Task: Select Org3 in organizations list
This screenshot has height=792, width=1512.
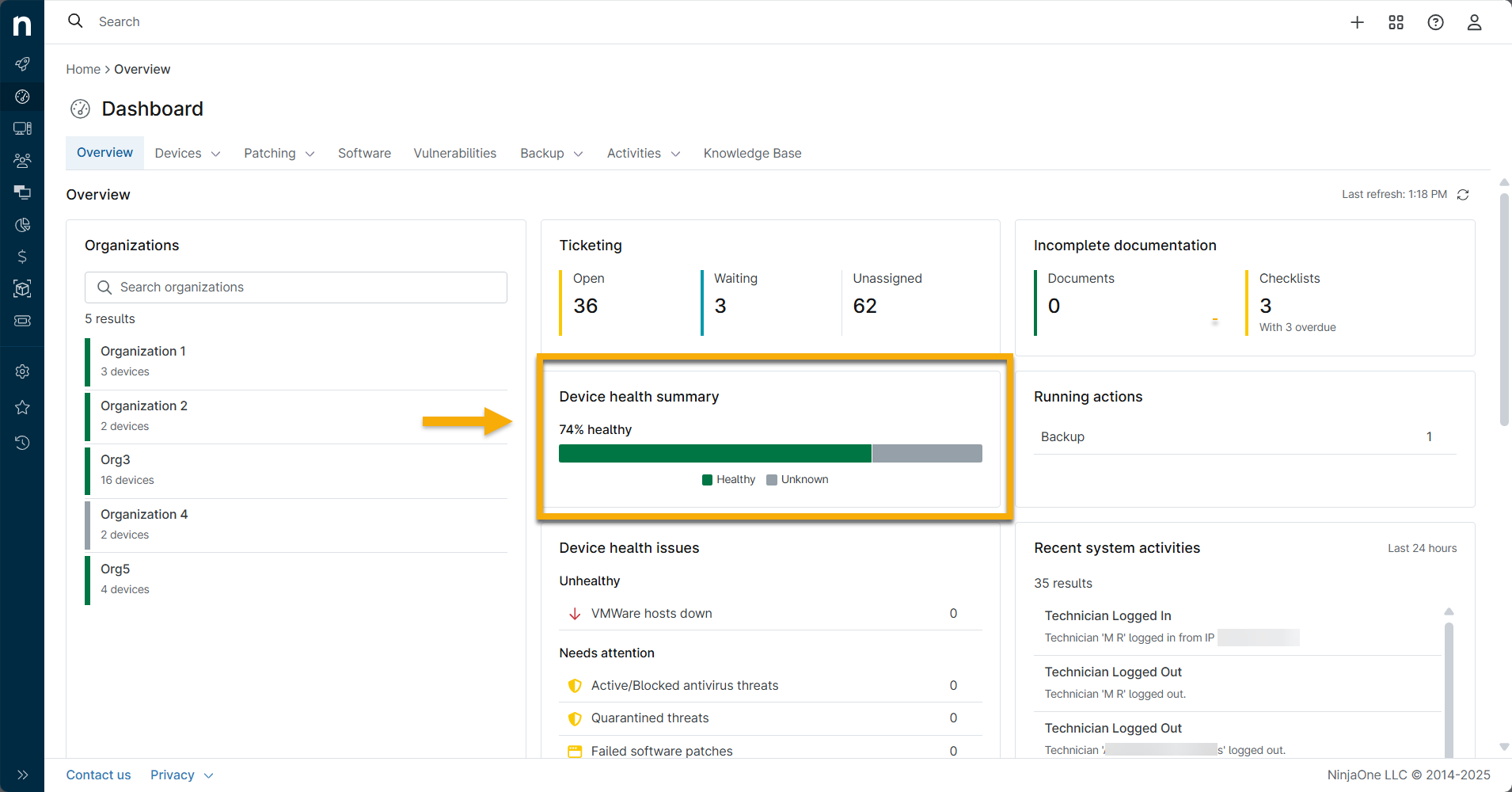Action: (x=116, y=460)
